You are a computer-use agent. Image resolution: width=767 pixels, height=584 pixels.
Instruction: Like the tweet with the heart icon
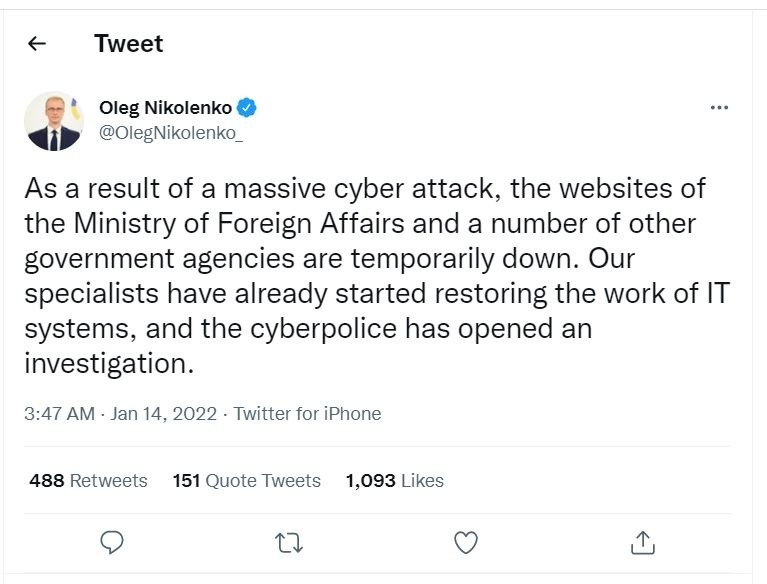pyautogui.click(x=465, y=542)
